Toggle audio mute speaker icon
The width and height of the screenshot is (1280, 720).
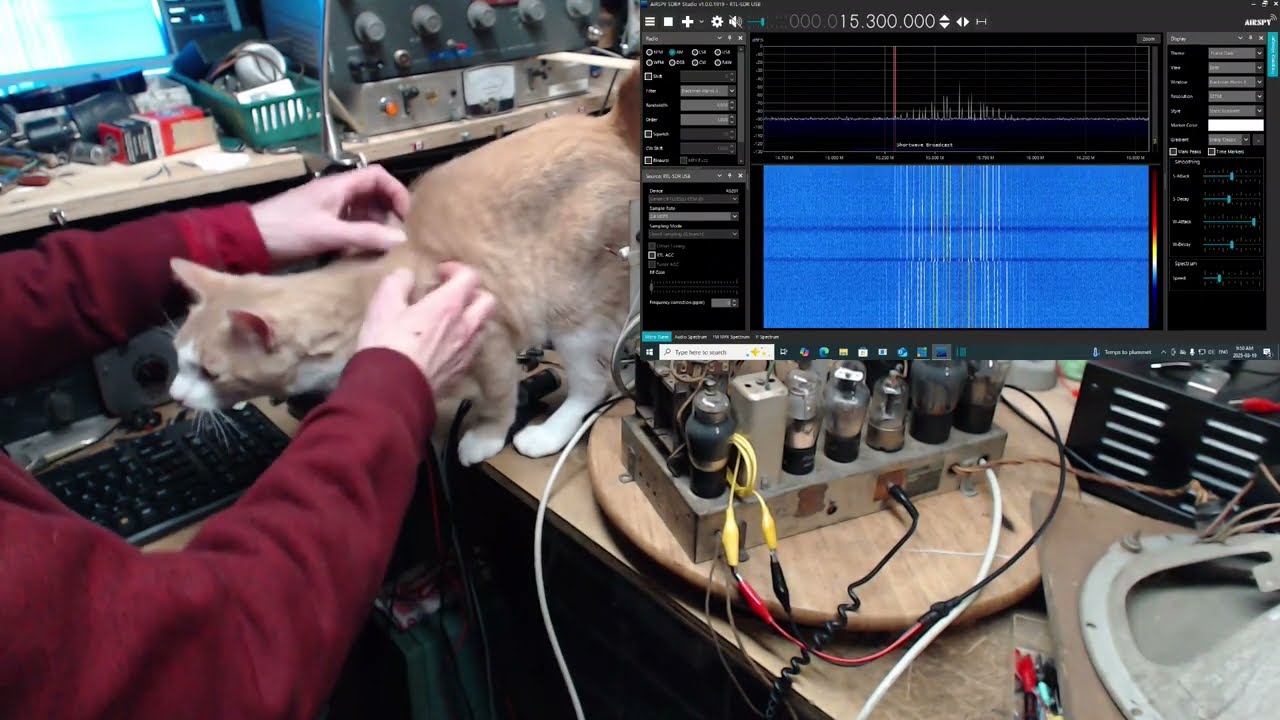click(x=736, y=21)
